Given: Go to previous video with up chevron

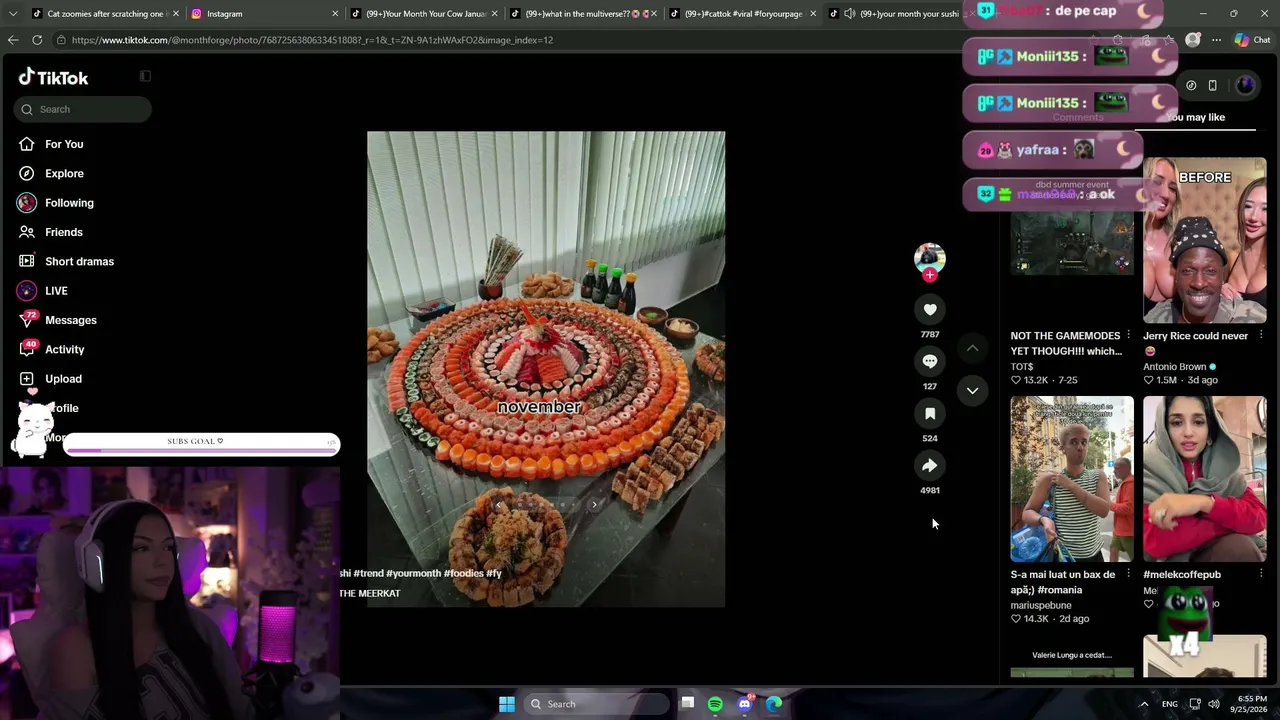Looking at the screenshot, I should 972,348.
